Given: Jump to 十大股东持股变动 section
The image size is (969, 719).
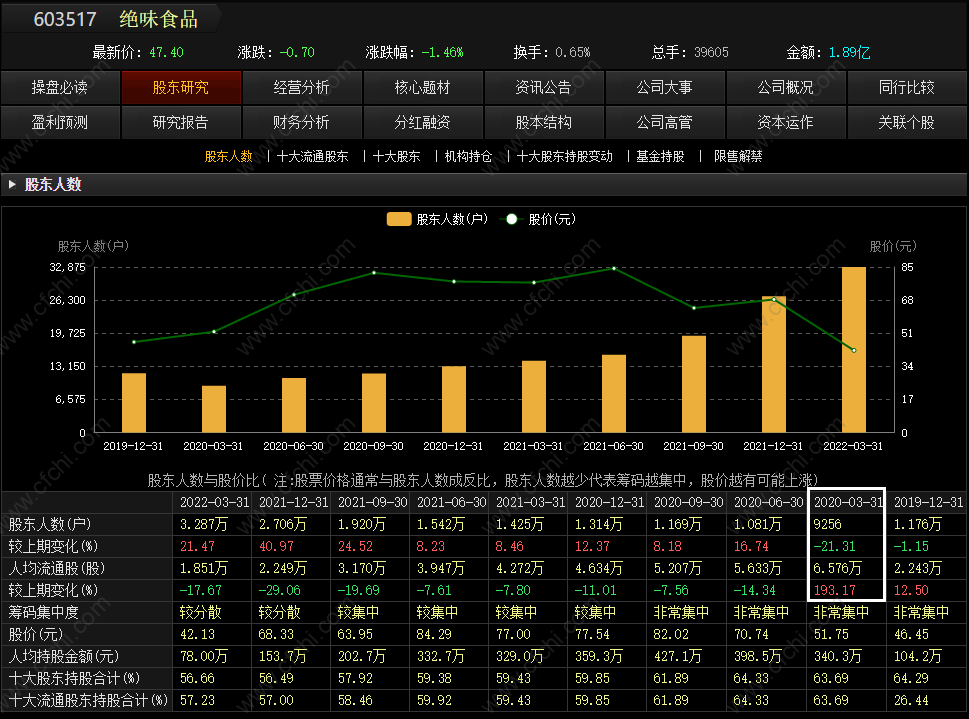Looking at the screenshot, I should pos(565,156).
